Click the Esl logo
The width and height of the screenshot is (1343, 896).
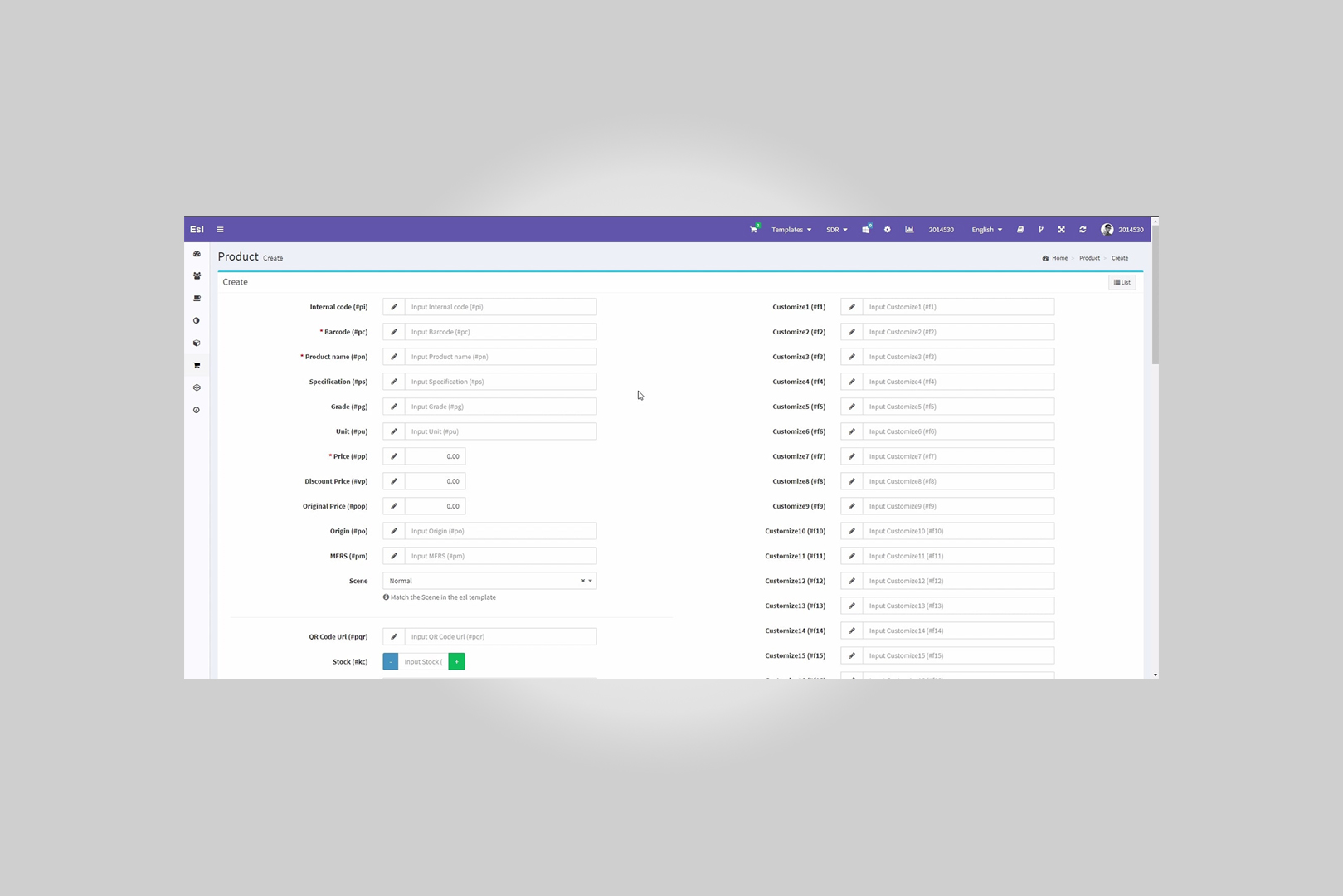coord(197,230)
